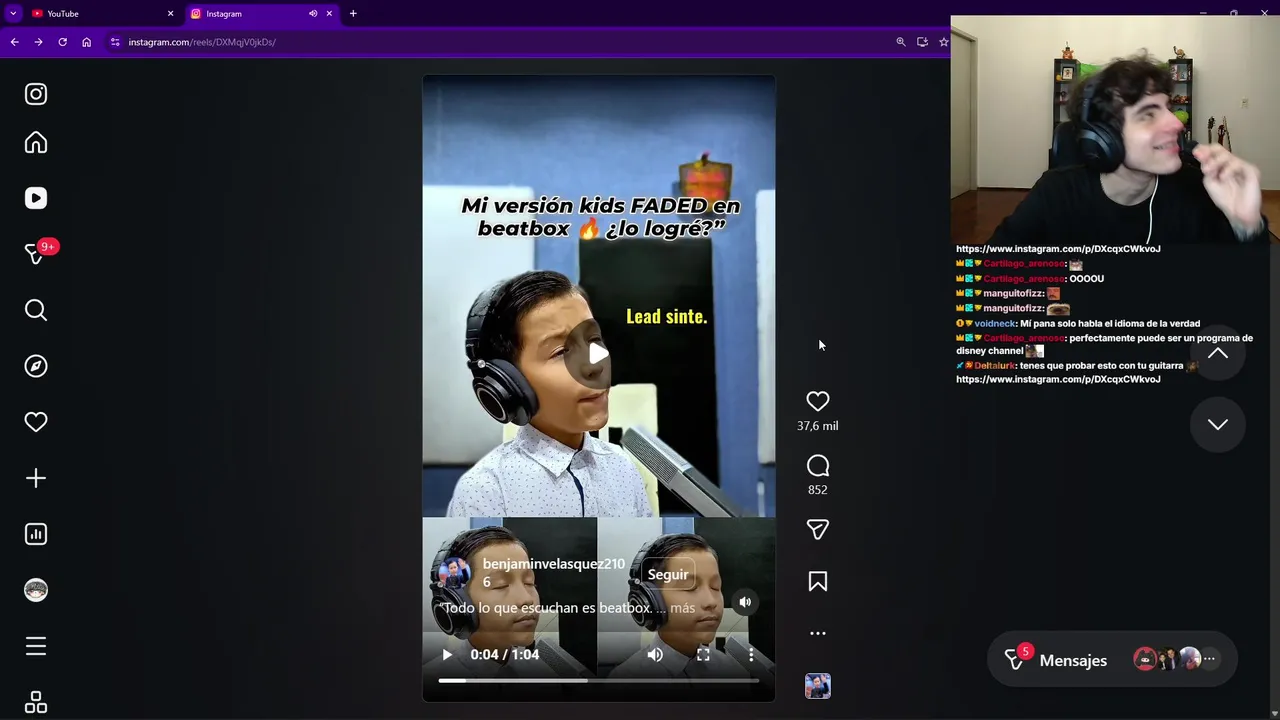Open the reel audio thumbnail
The image size is (1280, 720).
pos(818,686)
